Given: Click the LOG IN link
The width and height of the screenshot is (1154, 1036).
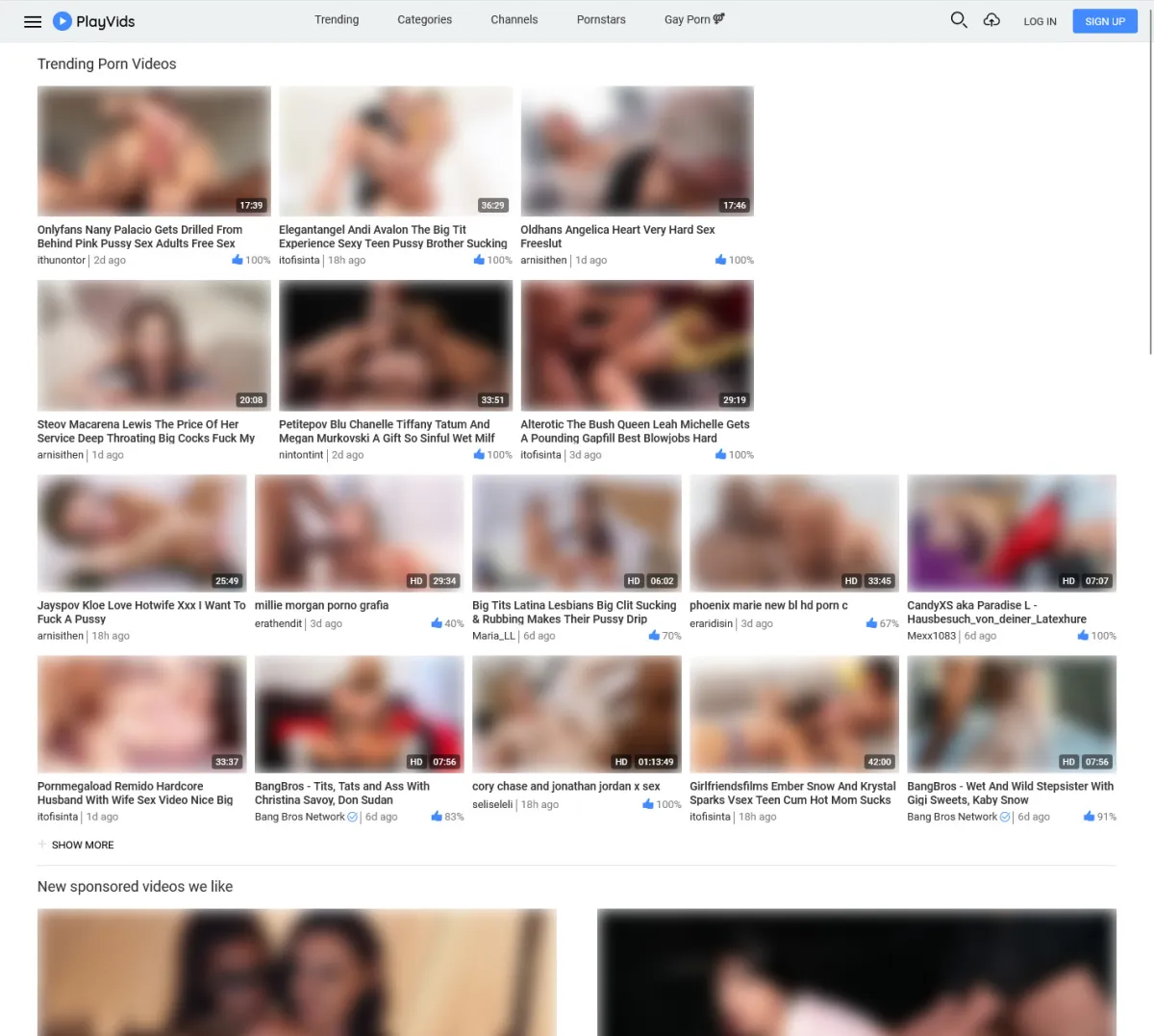Looking at the screenshot, I should click(x=1040, y=21).
